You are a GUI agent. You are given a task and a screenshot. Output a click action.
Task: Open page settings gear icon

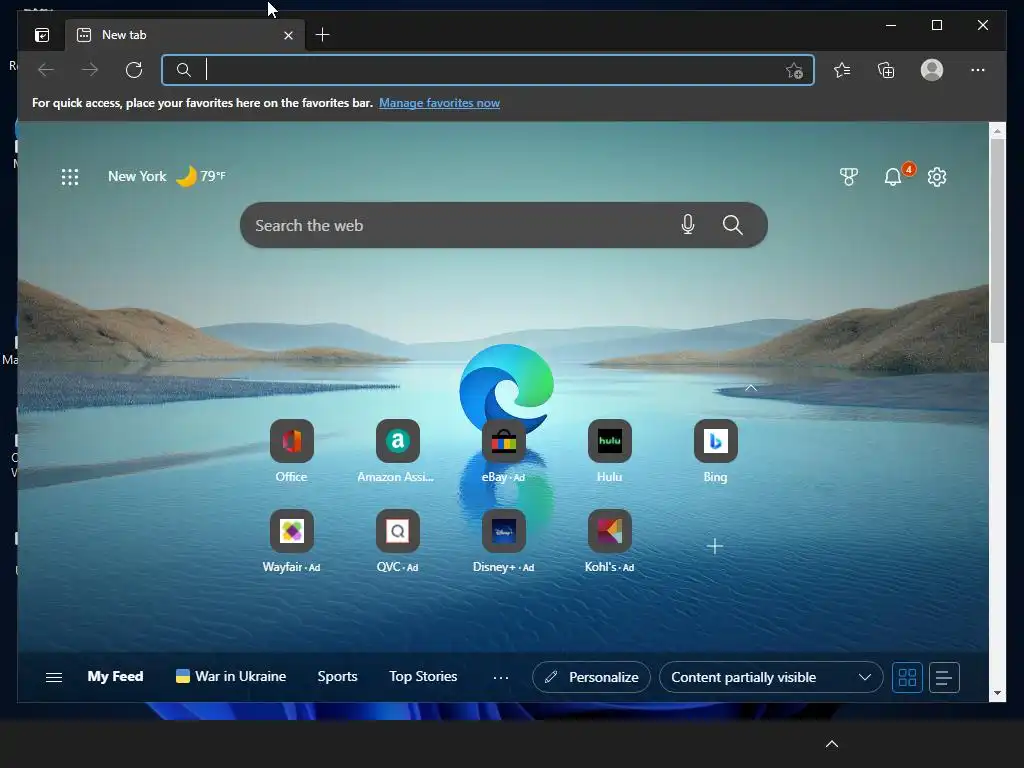937,177
